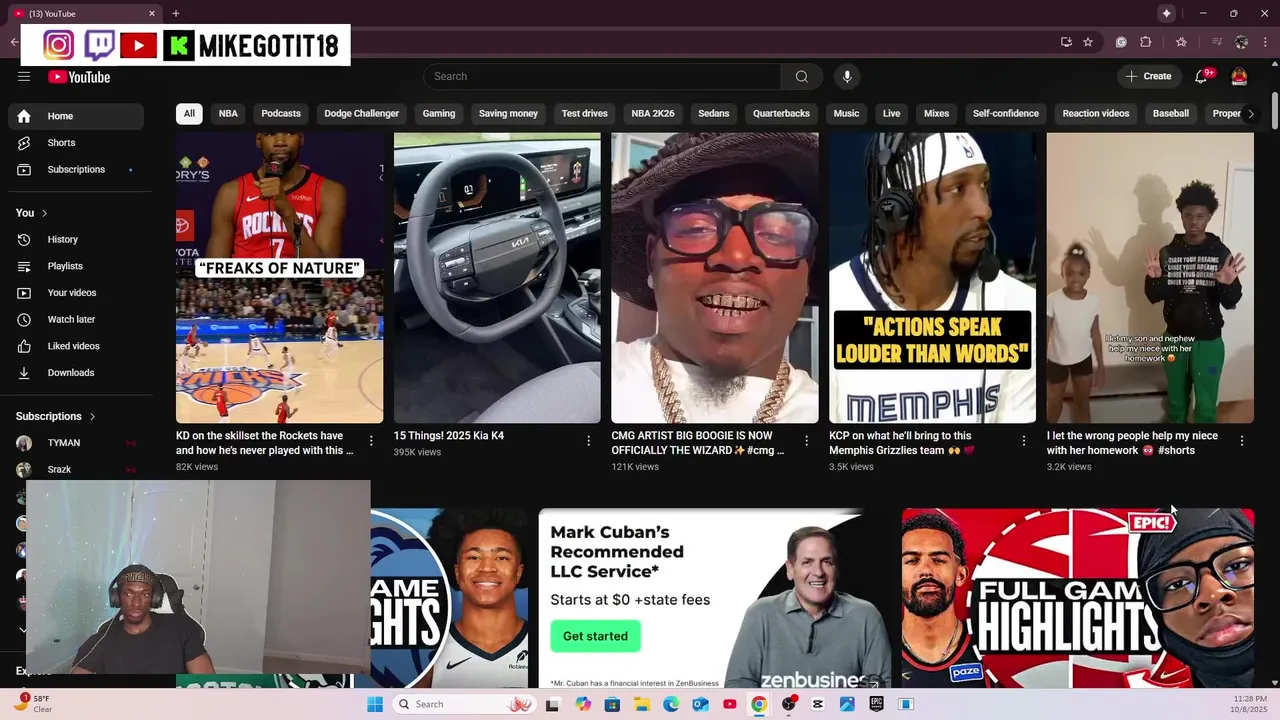Select the Gaming filter chip
1280x720 pixels.
(x=438, y=114)
